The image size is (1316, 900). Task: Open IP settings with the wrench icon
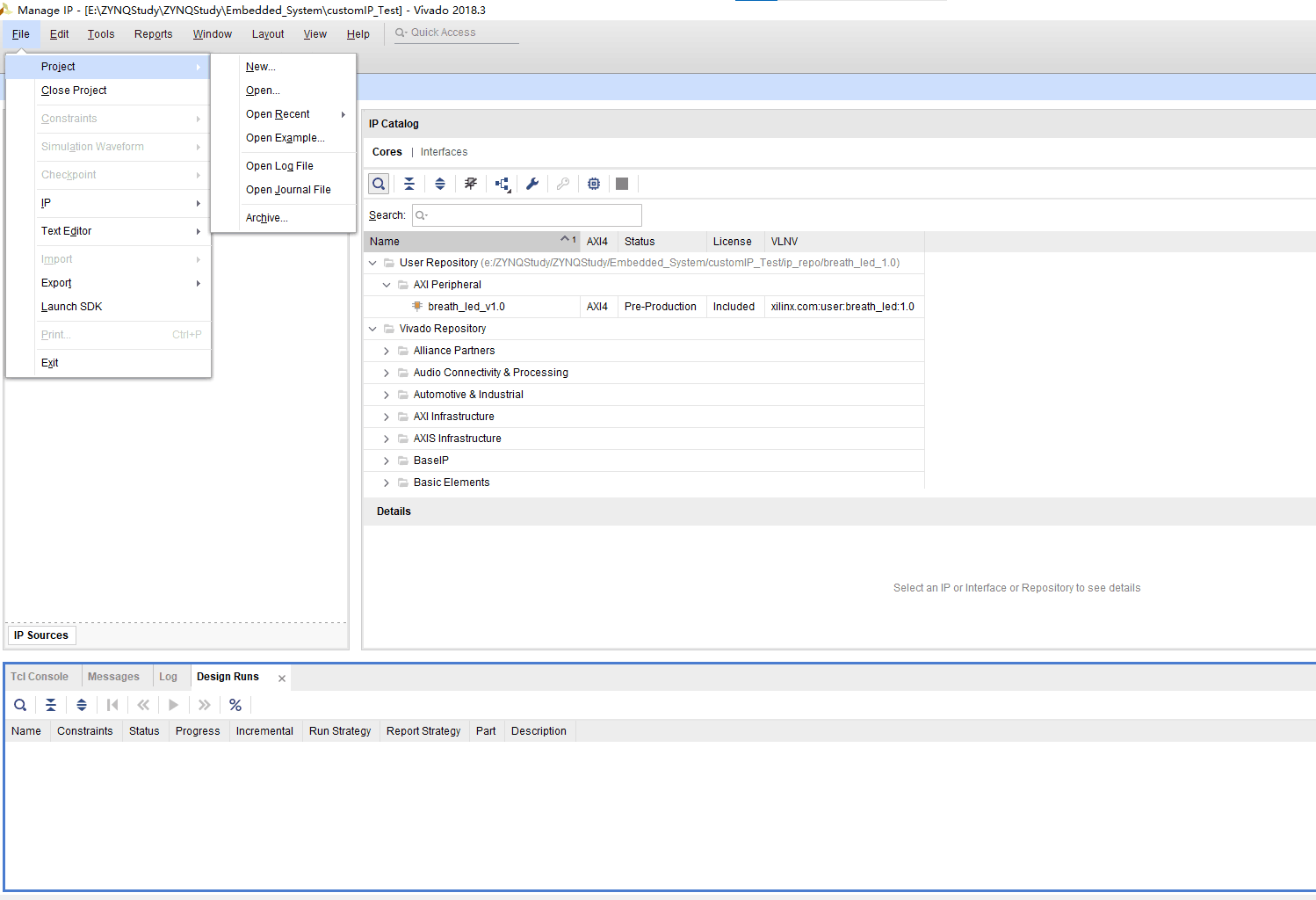point(532,184)
